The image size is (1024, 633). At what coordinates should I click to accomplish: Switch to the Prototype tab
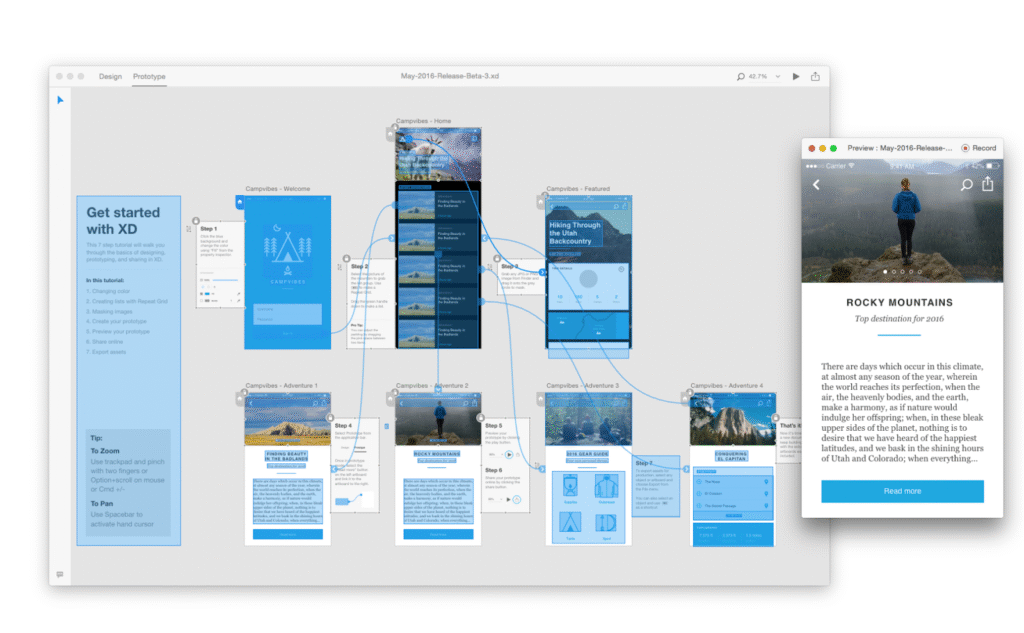[149, 77]
